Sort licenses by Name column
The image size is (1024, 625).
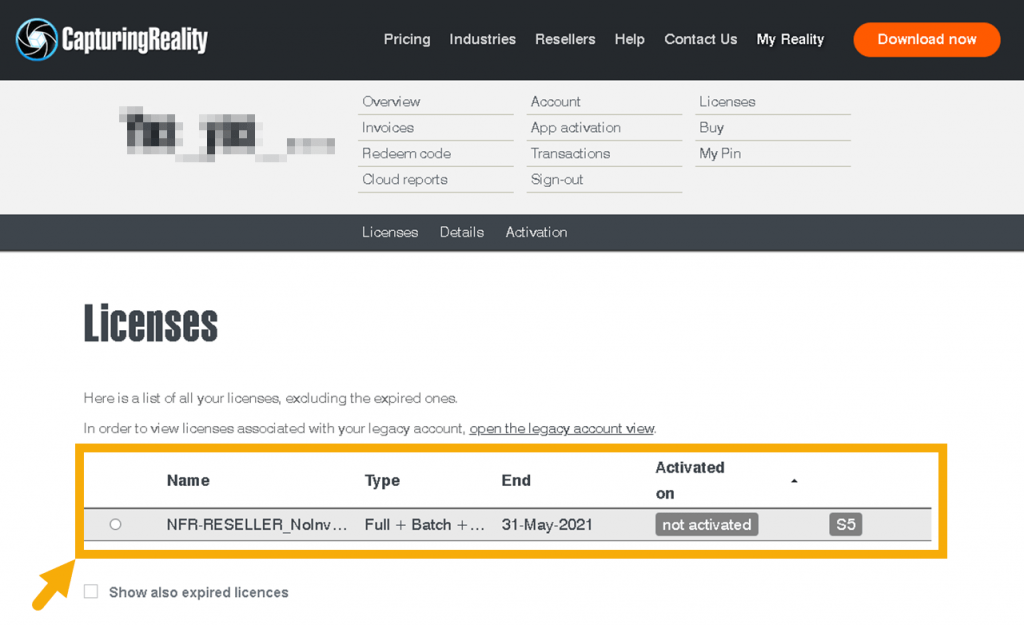tap(188, 480)
